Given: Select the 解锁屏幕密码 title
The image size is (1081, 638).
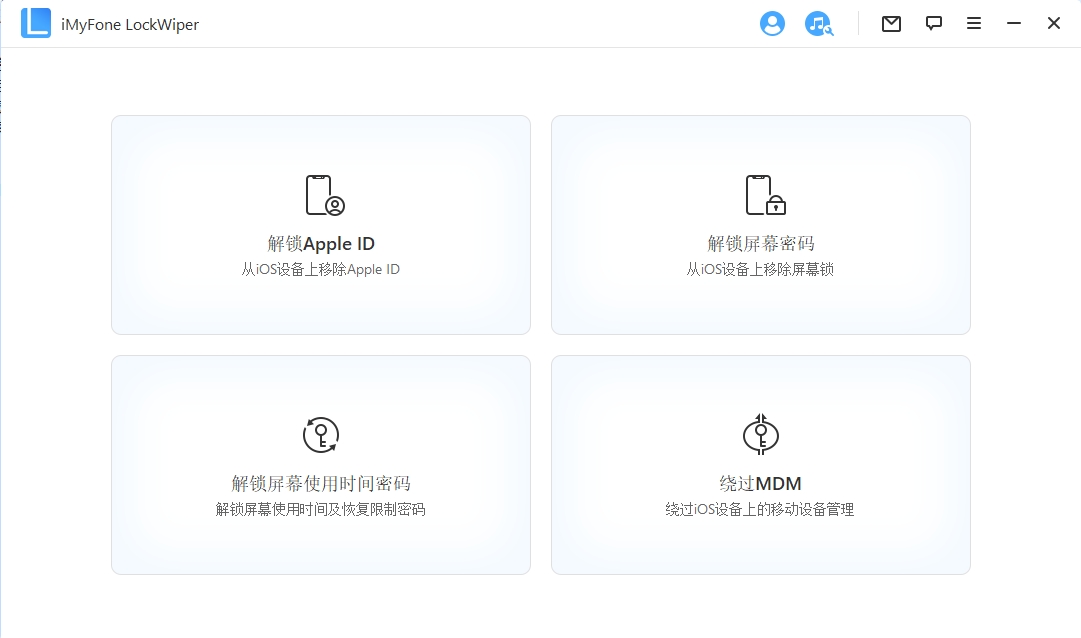Looking at the screenshot, I should tap(760, 243).
